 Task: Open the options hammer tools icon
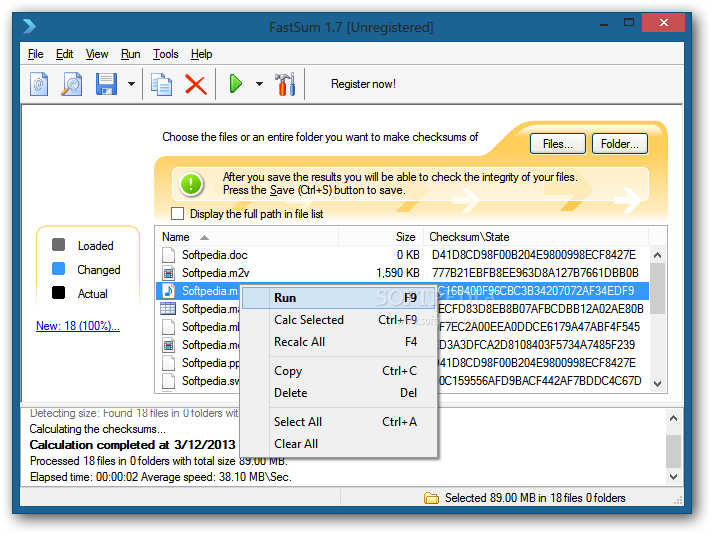286,84
